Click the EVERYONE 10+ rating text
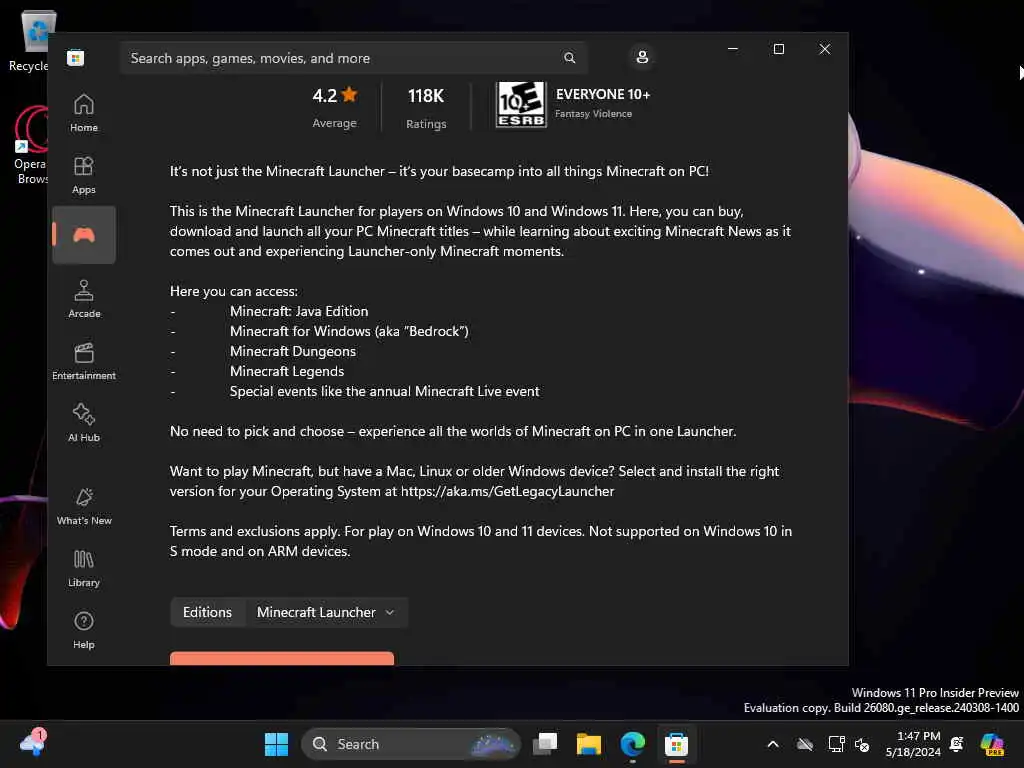This screenshot has width=1024, height=768. click(x=603, y=95)
